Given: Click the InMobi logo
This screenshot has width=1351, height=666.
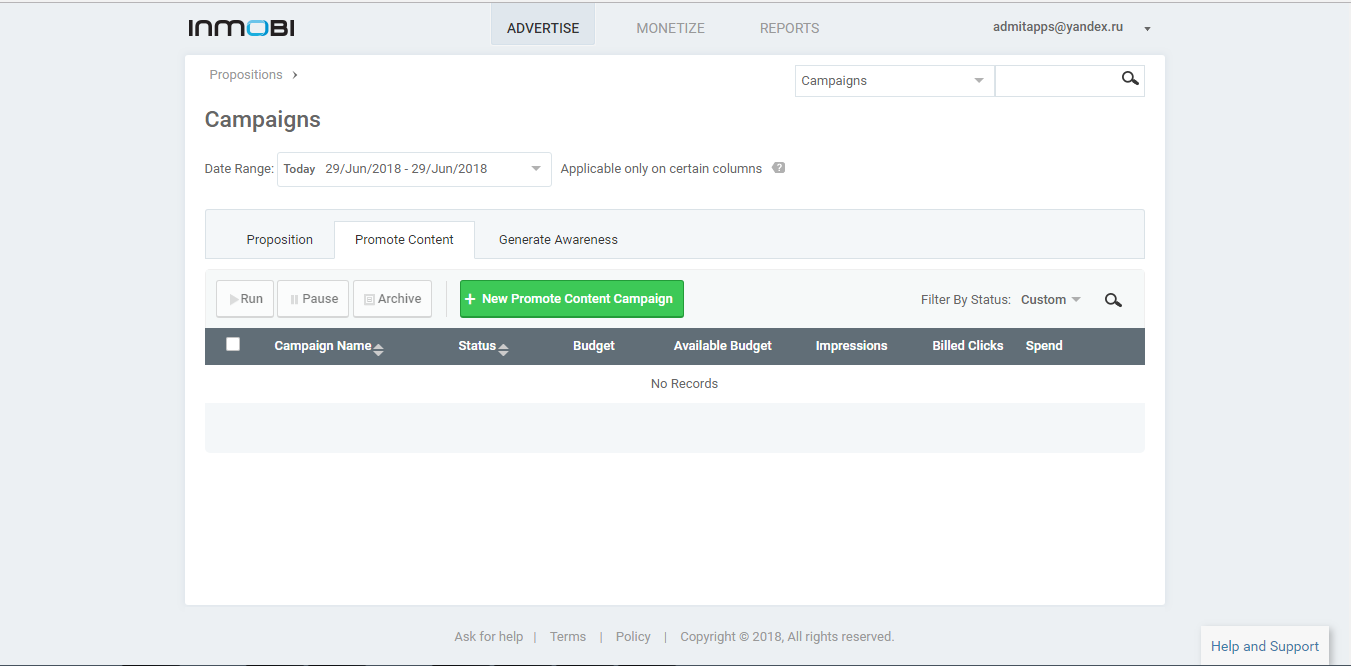Looking at the screenshot, I should [x=241, y=28].
